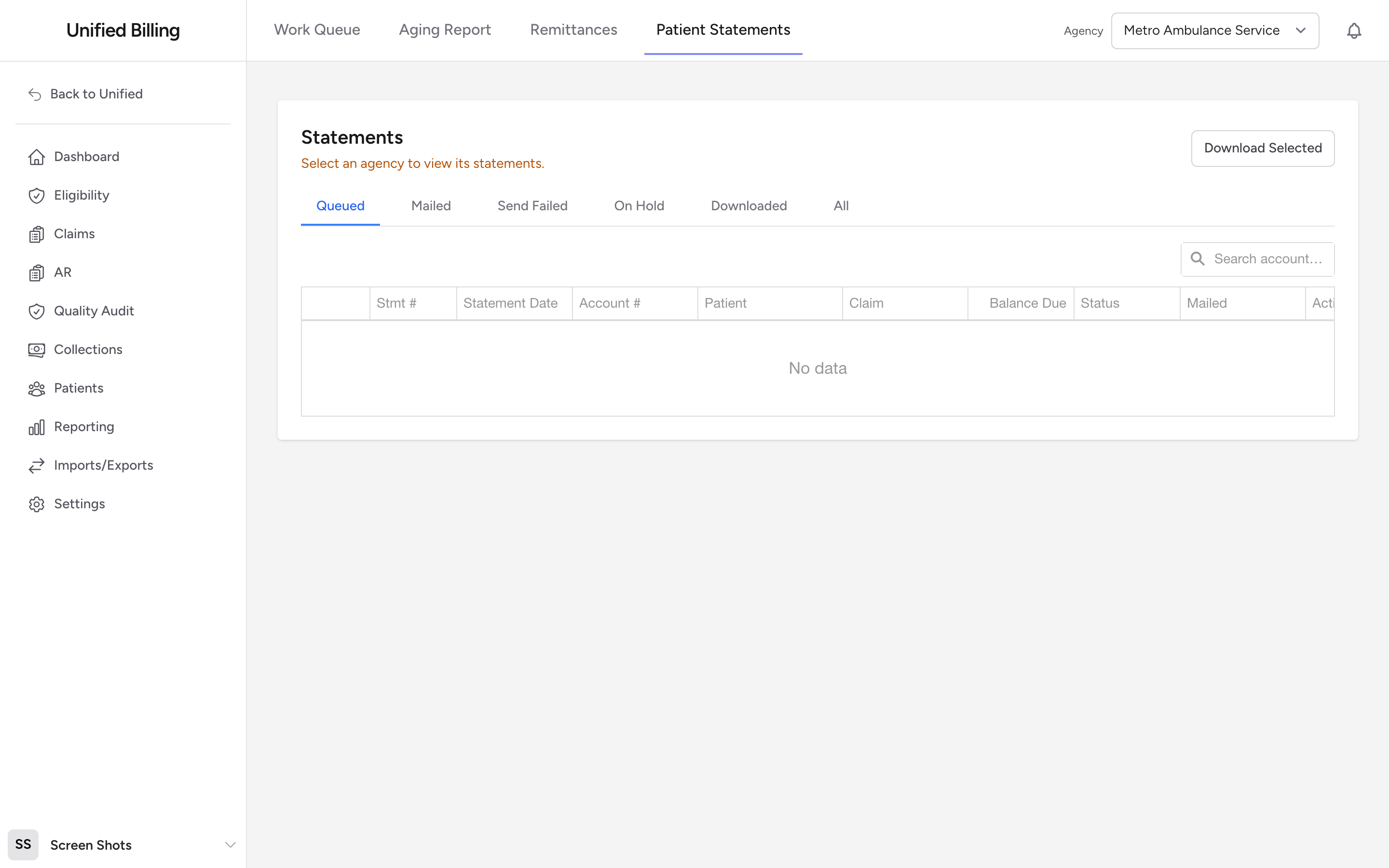1389x868 pixels.
Task: Open the Agency dropdown Metro Ambulance Service
Action: (1214, 30)
